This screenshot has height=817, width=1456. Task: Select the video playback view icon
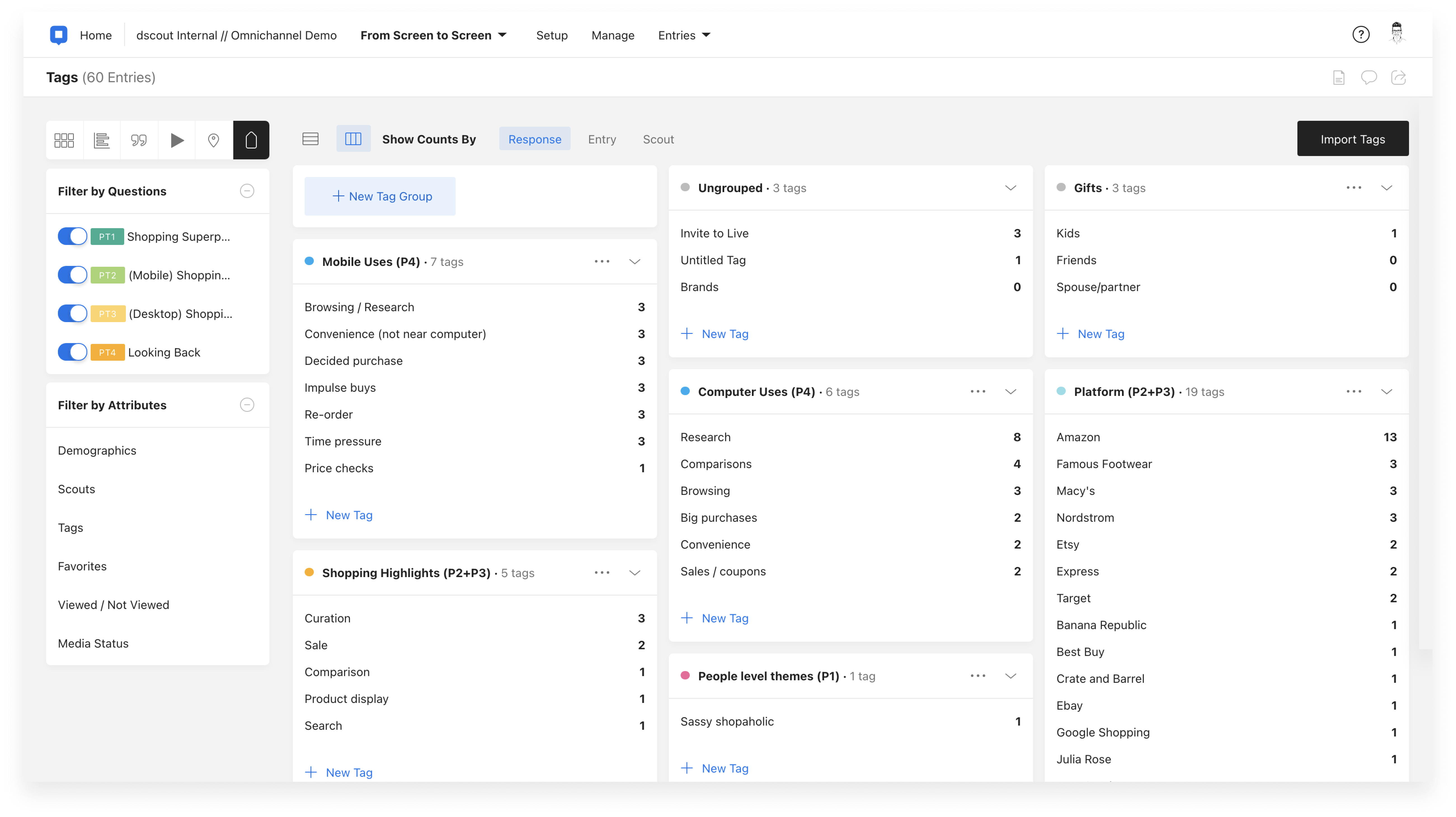tap(176, 140)
